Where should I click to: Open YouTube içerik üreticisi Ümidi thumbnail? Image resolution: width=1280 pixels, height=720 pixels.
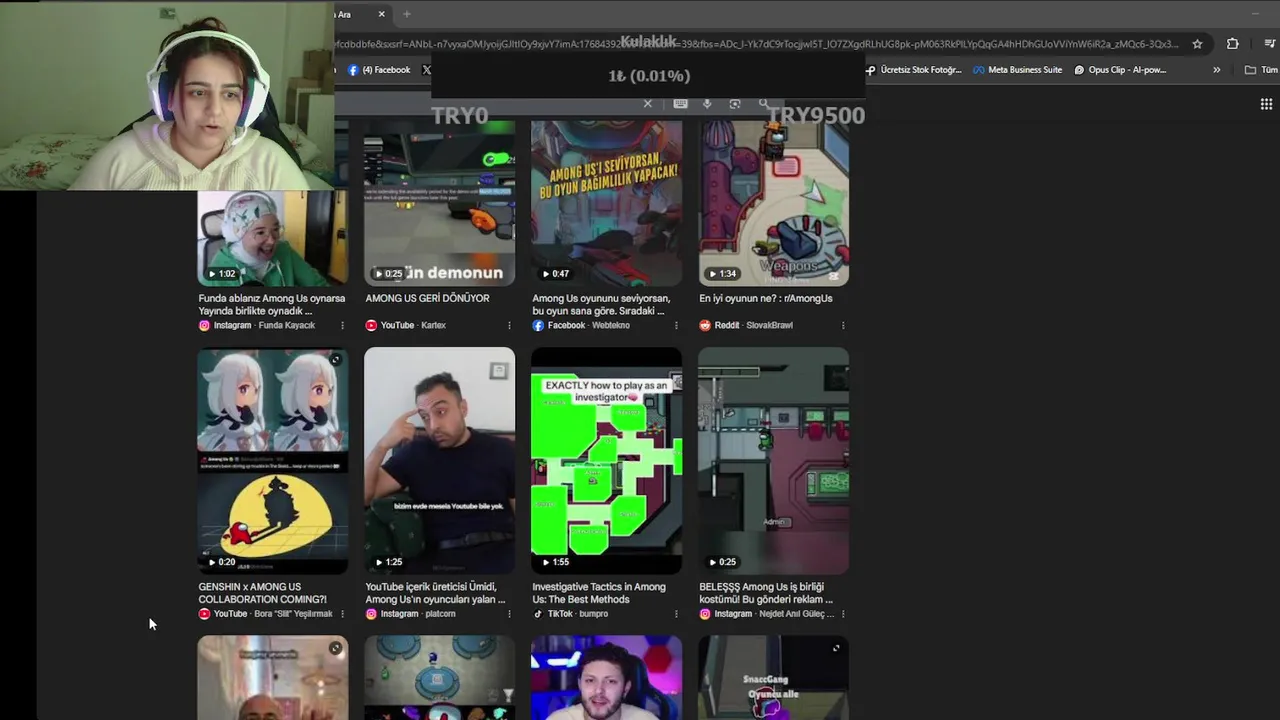[x=439, y=461]
